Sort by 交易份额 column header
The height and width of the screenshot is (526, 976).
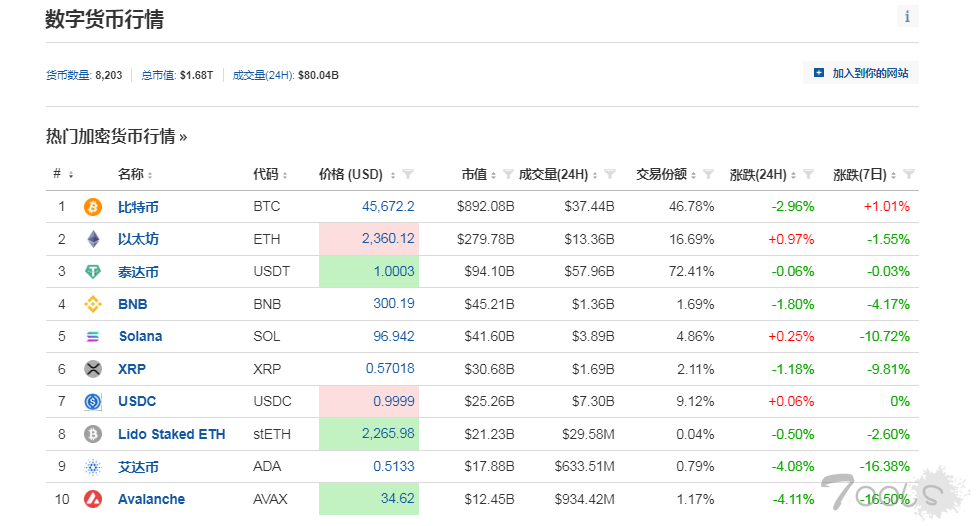click(666, 174)
